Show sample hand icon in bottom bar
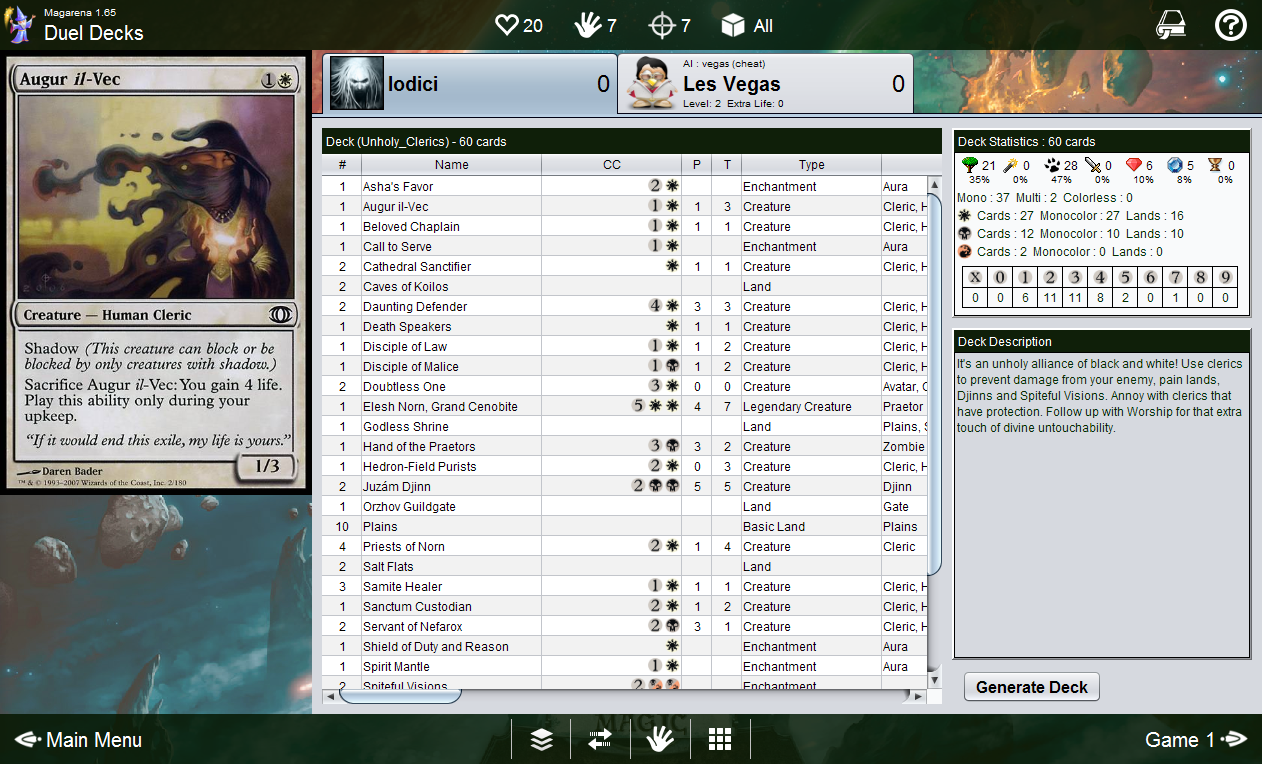Viewport: 1262px width, 764px height. click(659, 739)
